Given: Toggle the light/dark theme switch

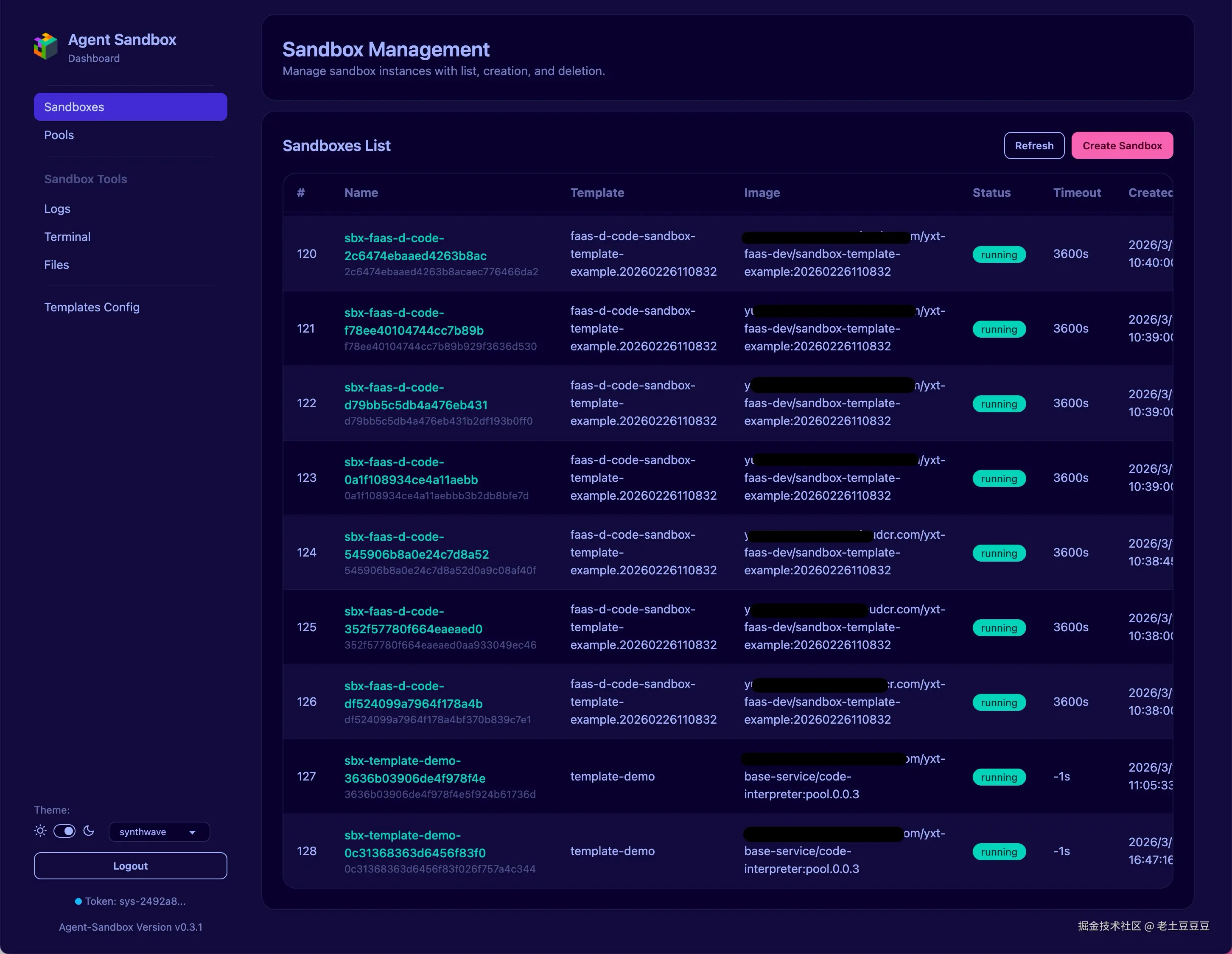Looking at the screenshot, I should tap(64, 831).
